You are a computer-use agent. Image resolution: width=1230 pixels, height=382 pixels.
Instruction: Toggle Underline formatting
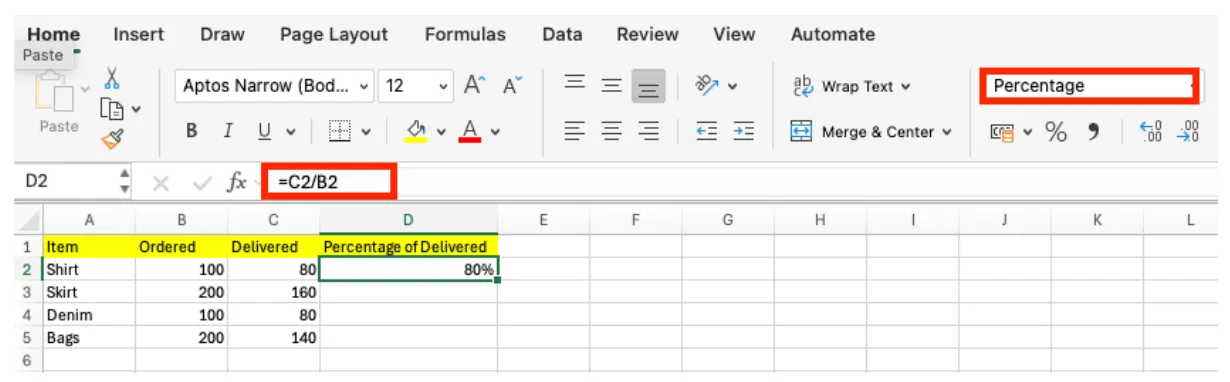[x=264, y=131]
